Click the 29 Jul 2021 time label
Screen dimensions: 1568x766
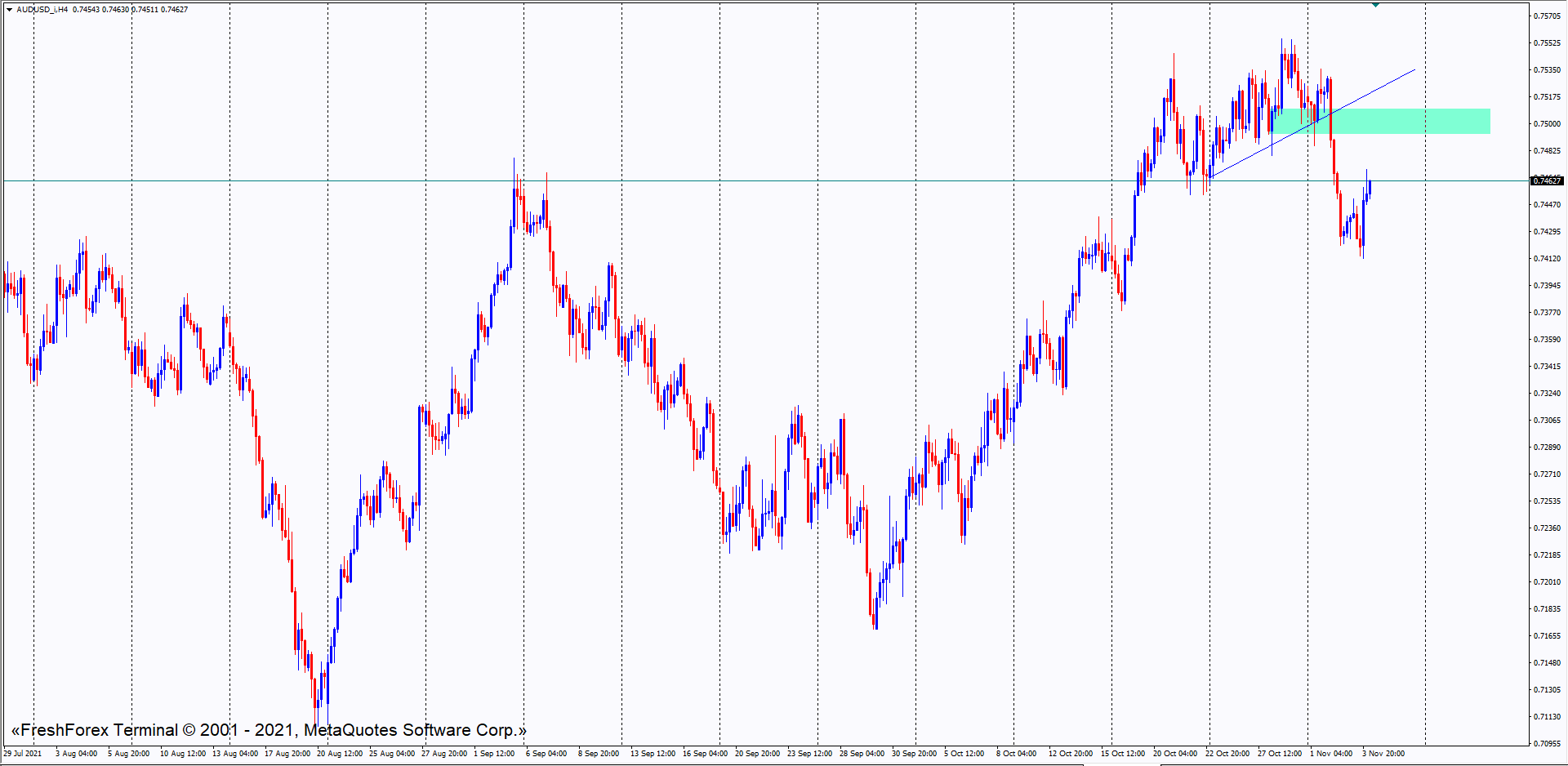[x=23, y=754]
